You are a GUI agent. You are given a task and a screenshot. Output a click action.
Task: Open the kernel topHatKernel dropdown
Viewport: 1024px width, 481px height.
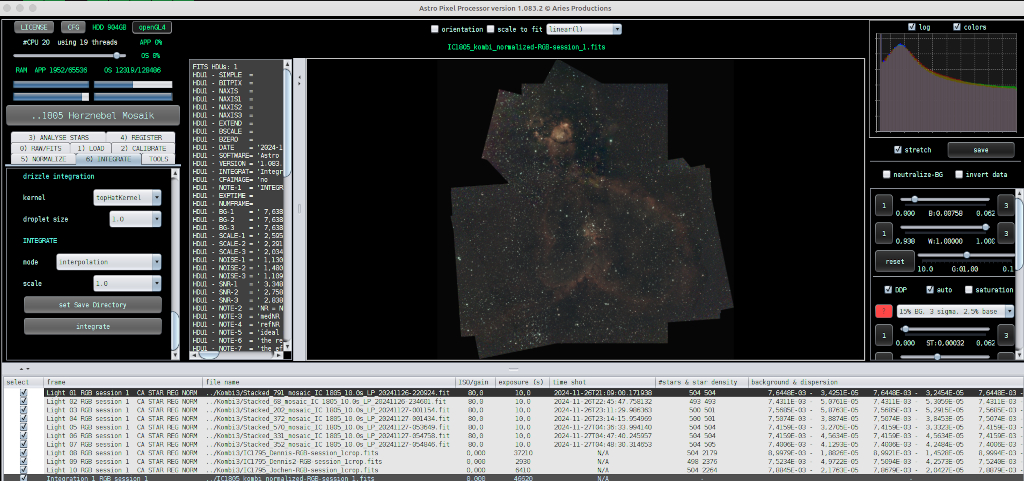click(127, 197)
